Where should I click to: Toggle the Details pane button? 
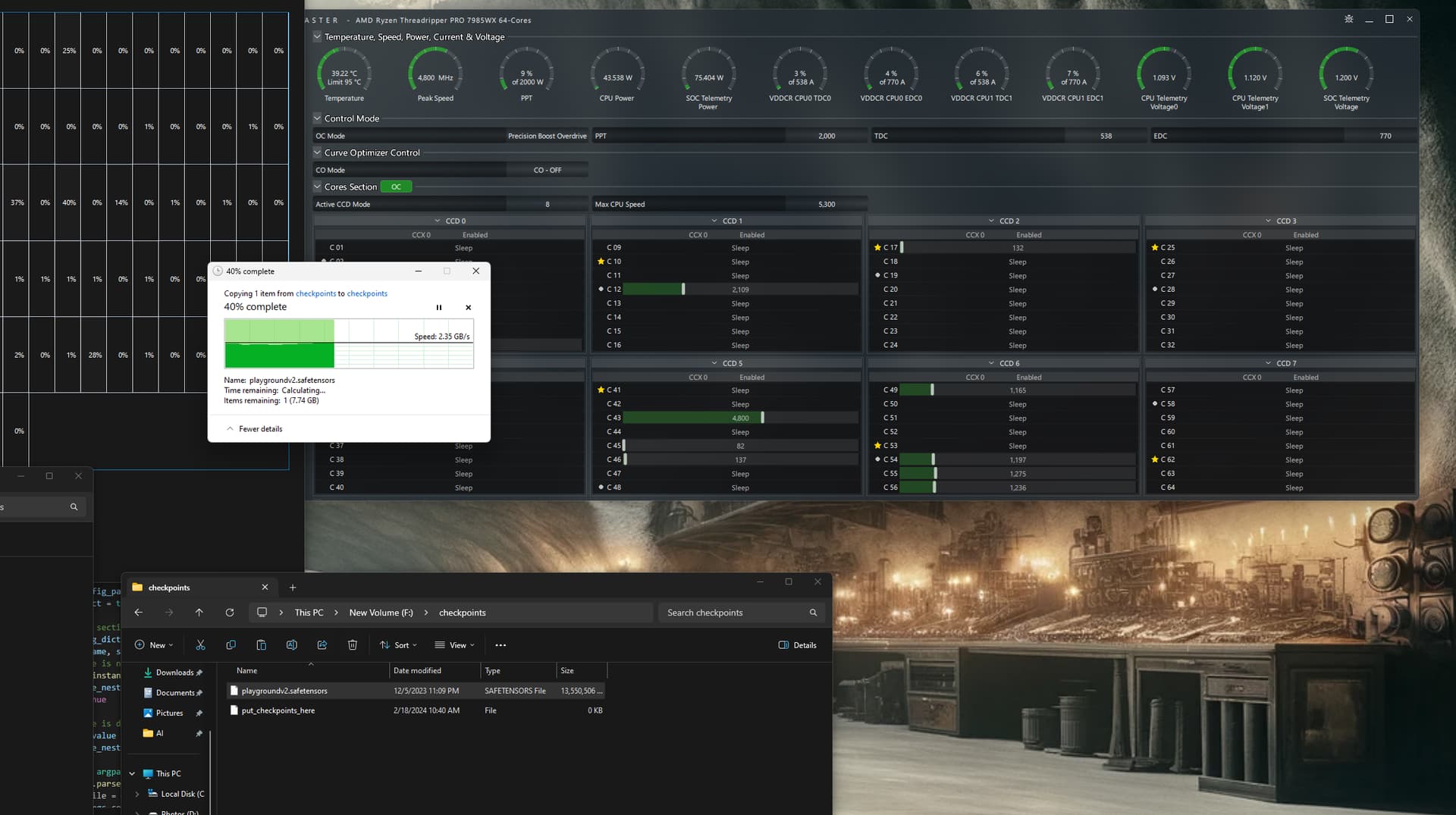797,645
